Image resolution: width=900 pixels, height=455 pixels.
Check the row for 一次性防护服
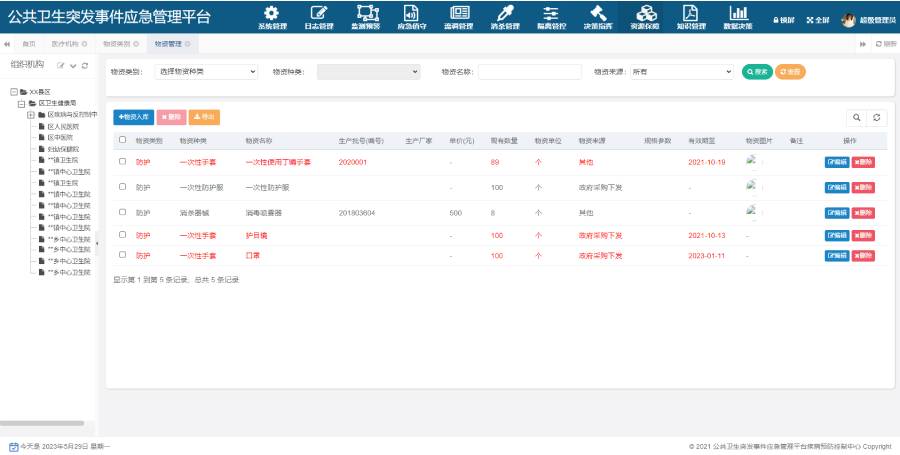(x=122, y=186)
